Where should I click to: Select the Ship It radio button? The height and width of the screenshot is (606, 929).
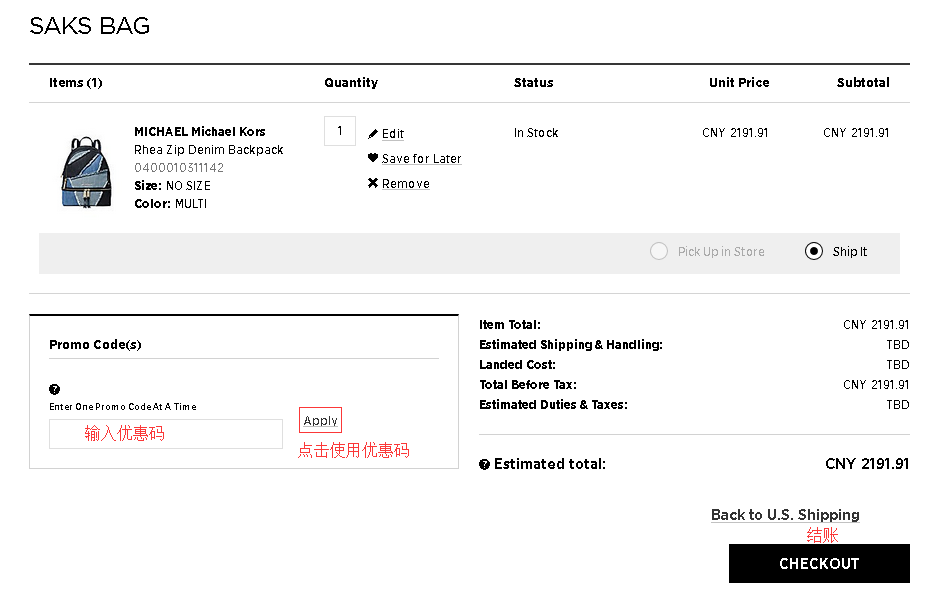(x=814, y=252)
